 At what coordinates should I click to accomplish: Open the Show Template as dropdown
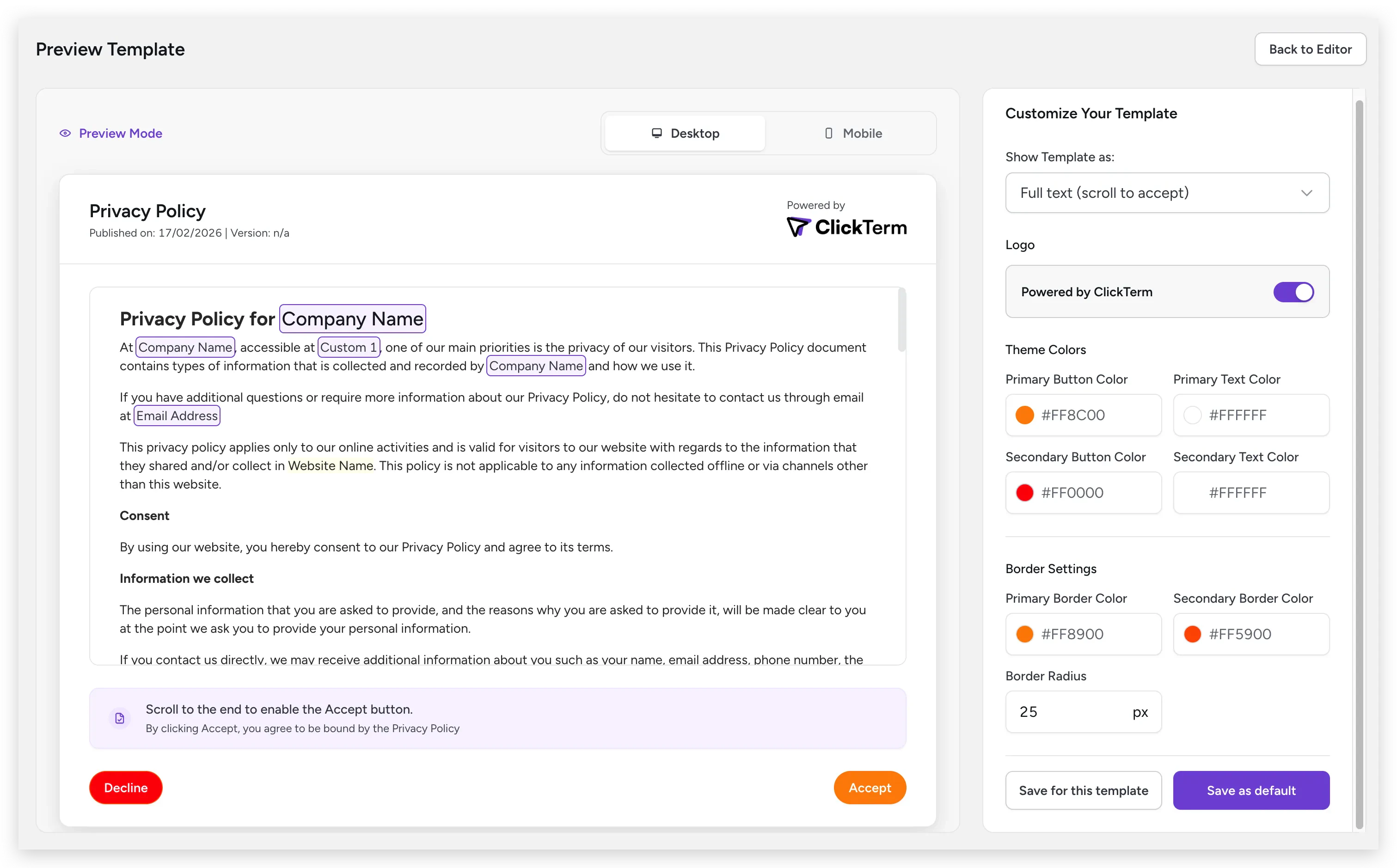click(1167, 193)
